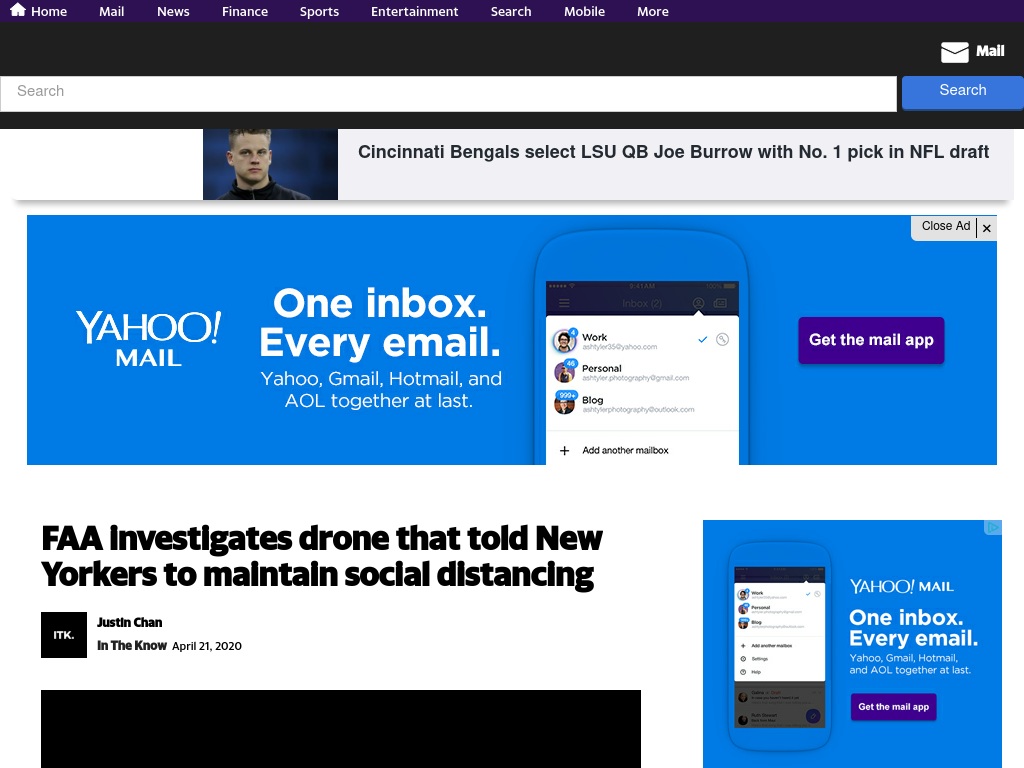The height and width of the screenshot is (768, 1024).
Task: Open the In The Know source link
Action: pos(132,645)
